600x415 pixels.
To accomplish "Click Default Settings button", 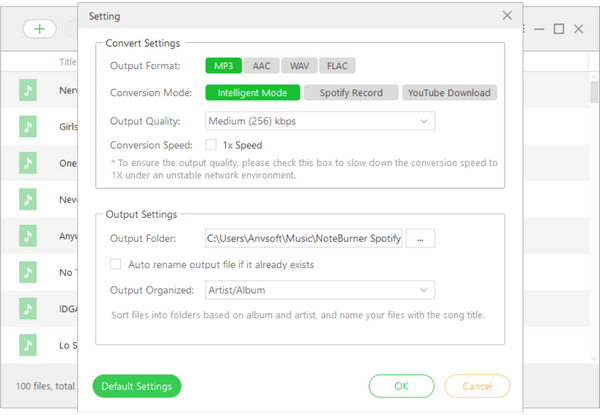I will tap(137, 386).
